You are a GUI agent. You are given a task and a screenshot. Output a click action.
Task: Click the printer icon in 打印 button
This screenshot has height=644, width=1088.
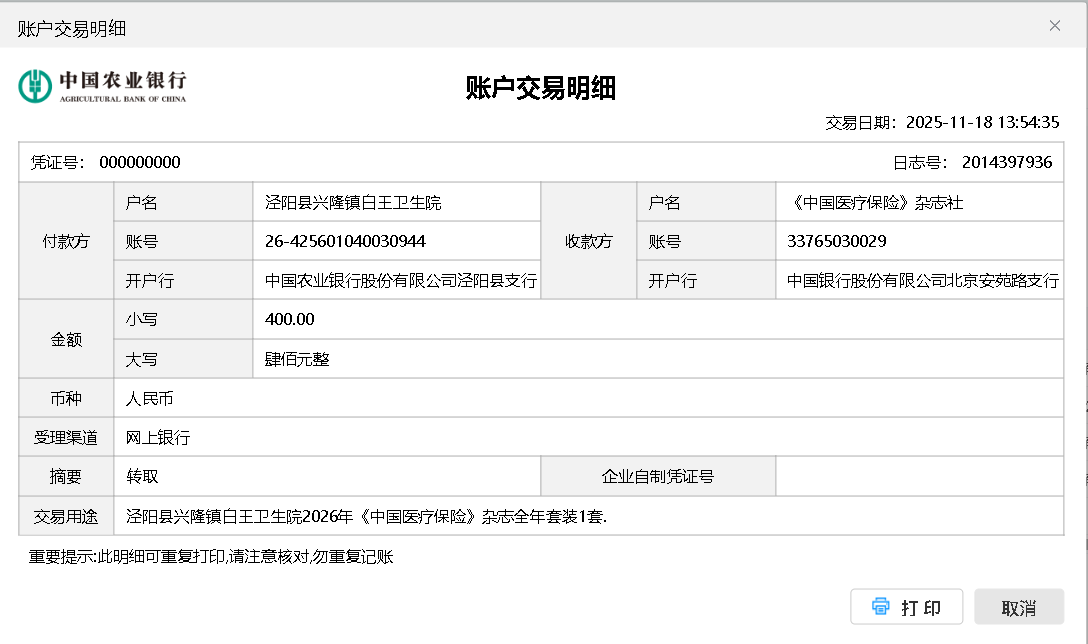[880, 607]
